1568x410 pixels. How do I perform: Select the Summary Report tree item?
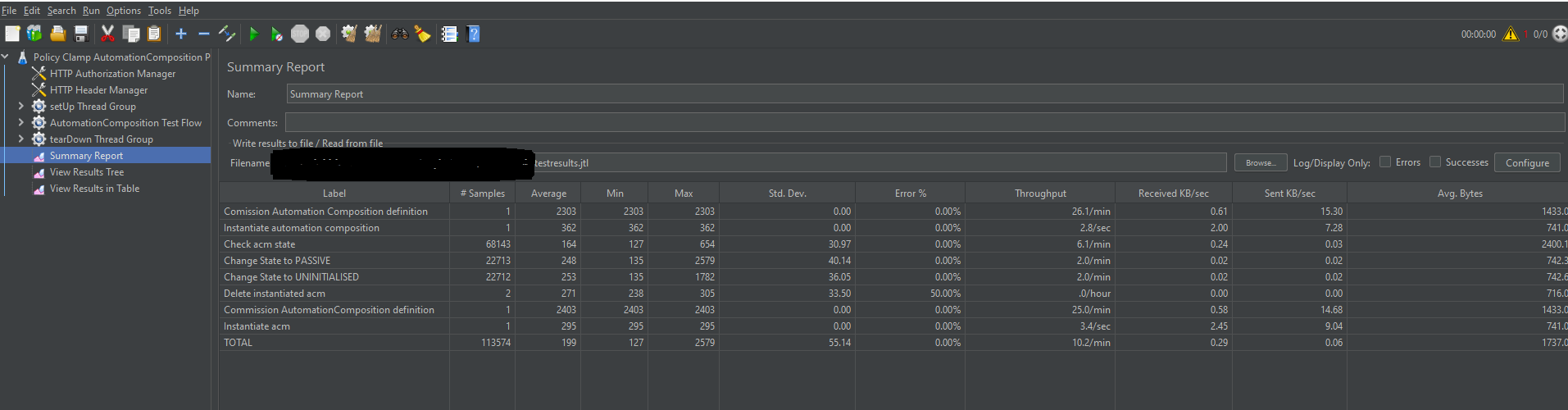click(x=86, y=155)
